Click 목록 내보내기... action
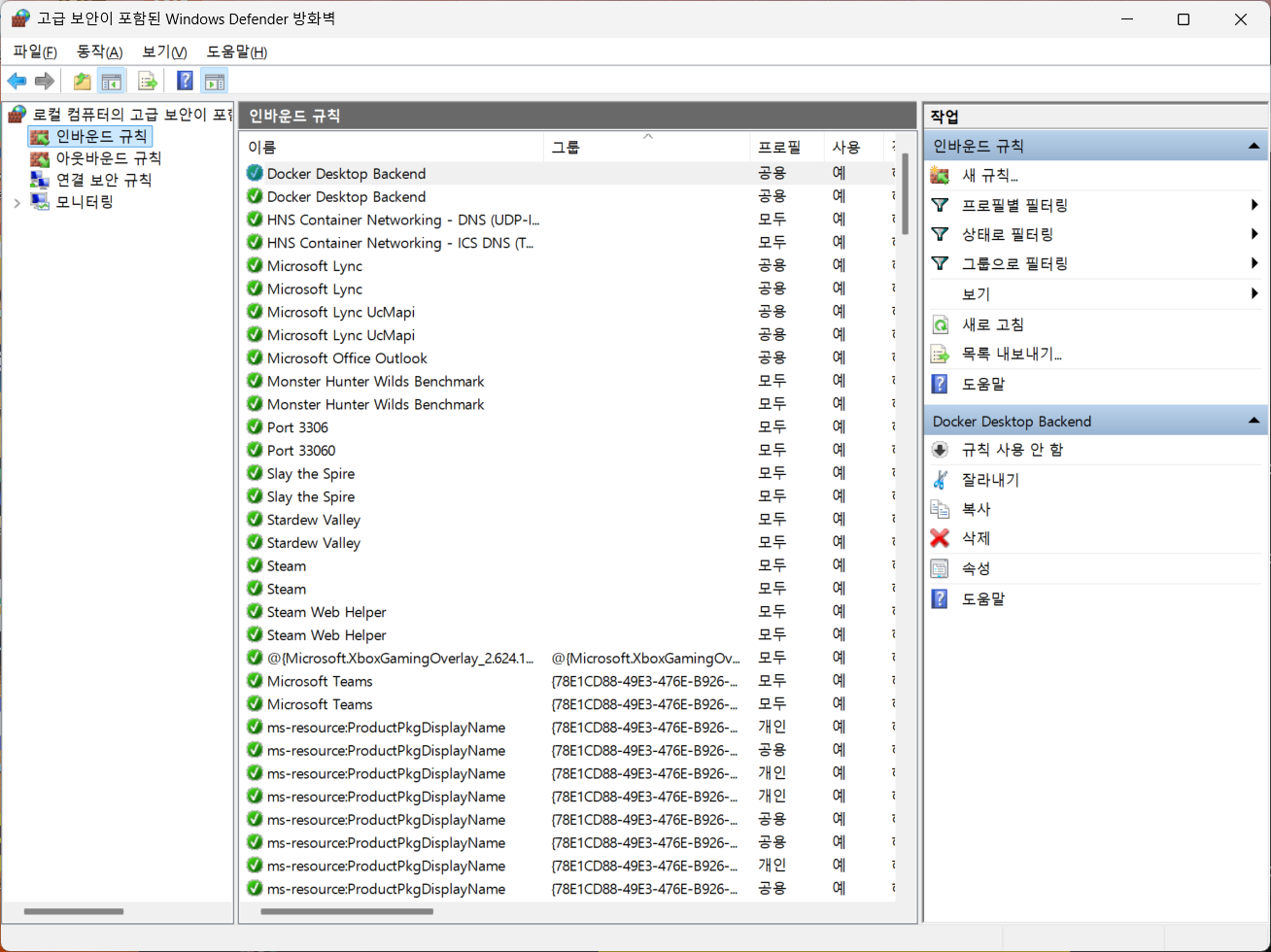 (1011, 355)
